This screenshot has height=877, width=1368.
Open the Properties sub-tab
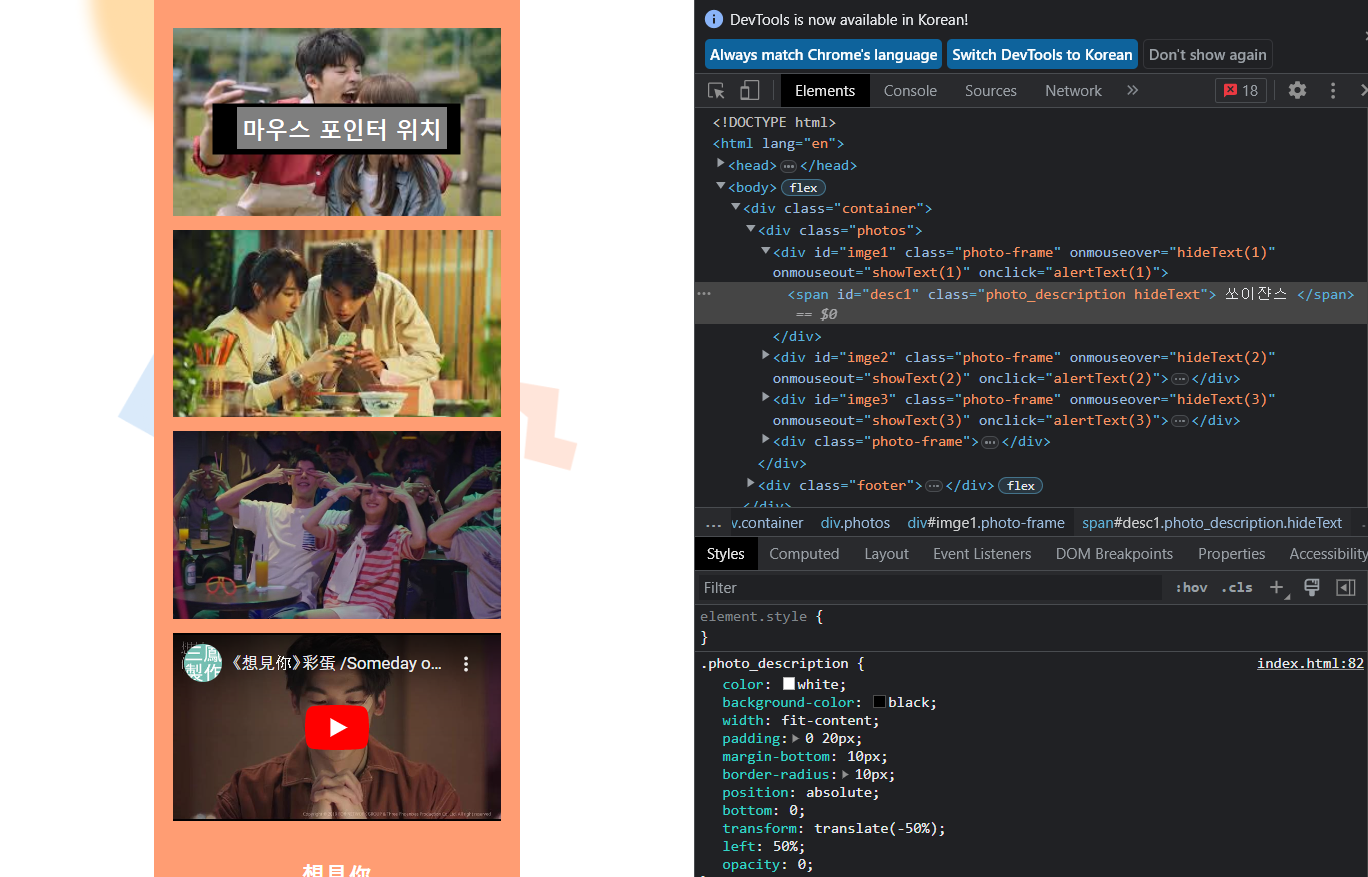click(1231, 554)
